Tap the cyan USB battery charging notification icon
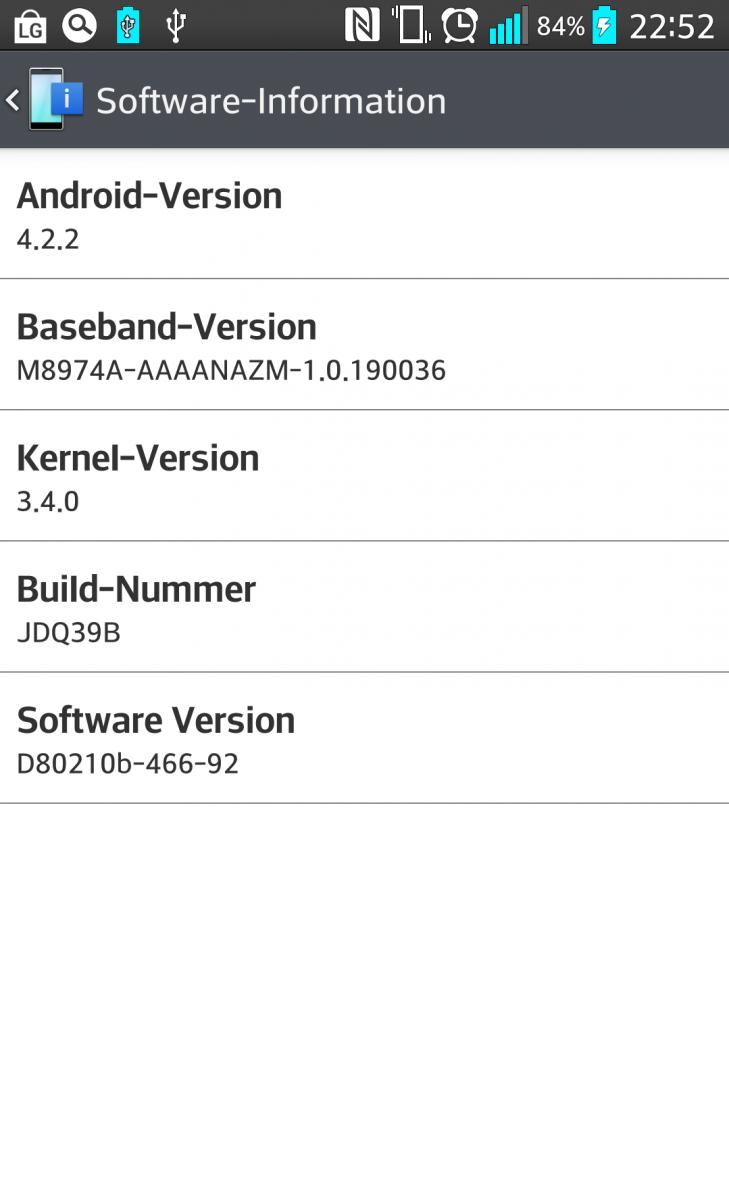Screen dimensions: 729x1200 (x=128, y=25)
